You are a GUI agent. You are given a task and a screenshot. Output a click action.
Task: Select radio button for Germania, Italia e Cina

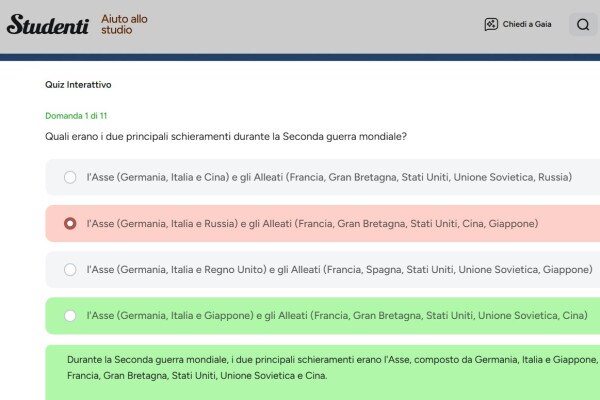70,177
